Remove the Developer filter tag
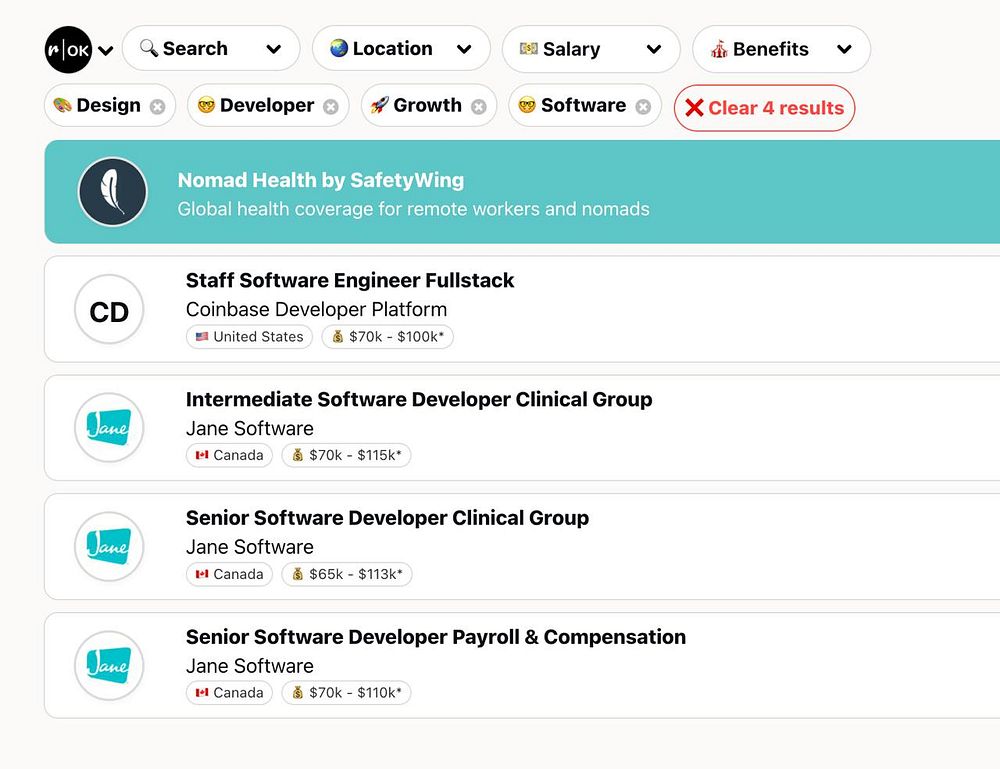 (331, 107)
